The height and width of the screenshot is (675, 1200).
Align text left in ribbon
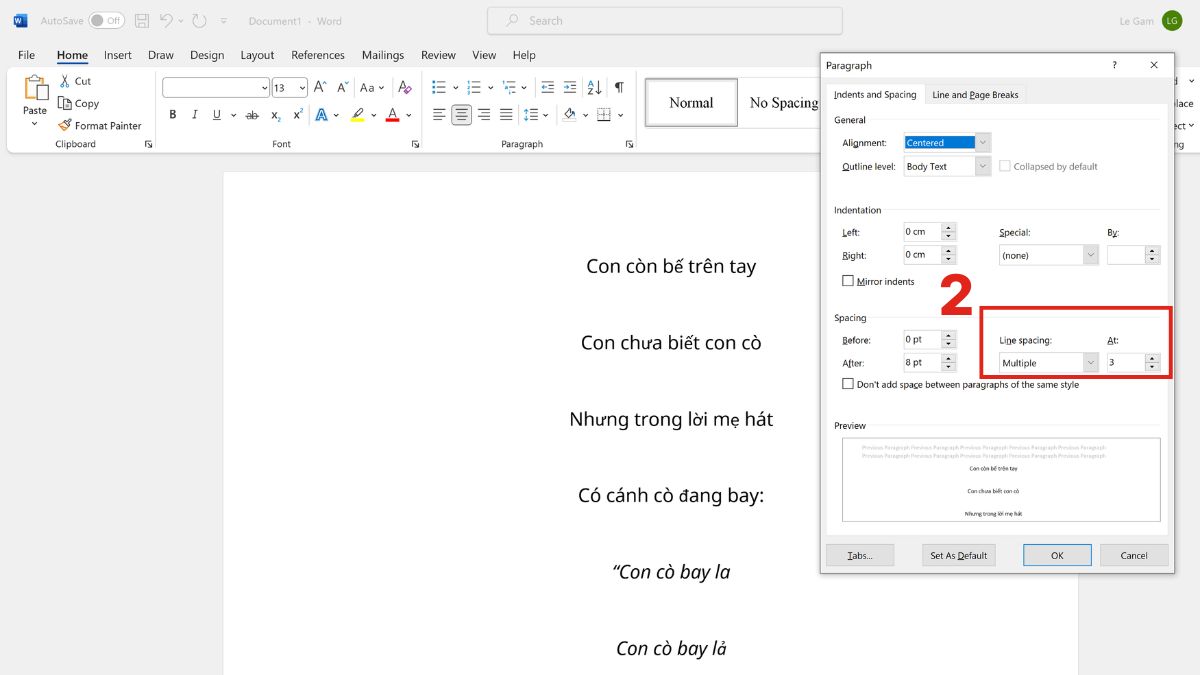point(439,115)
